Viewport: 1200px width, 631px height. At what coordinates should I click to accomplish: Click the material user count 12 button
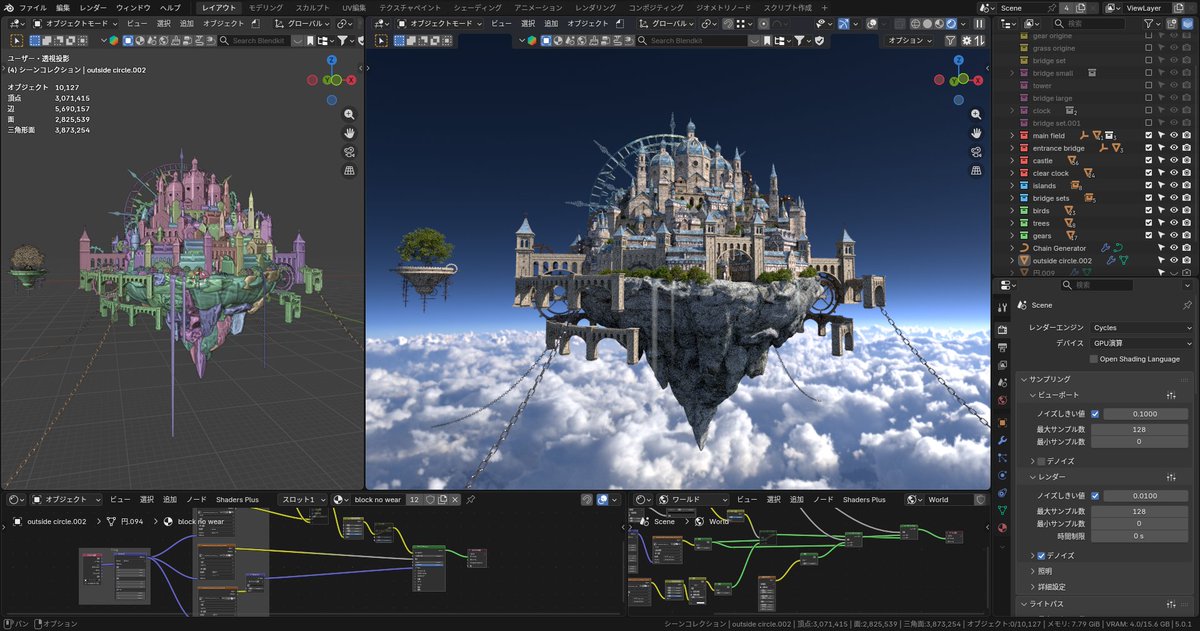pyautogui.click(x=414, y=499)
